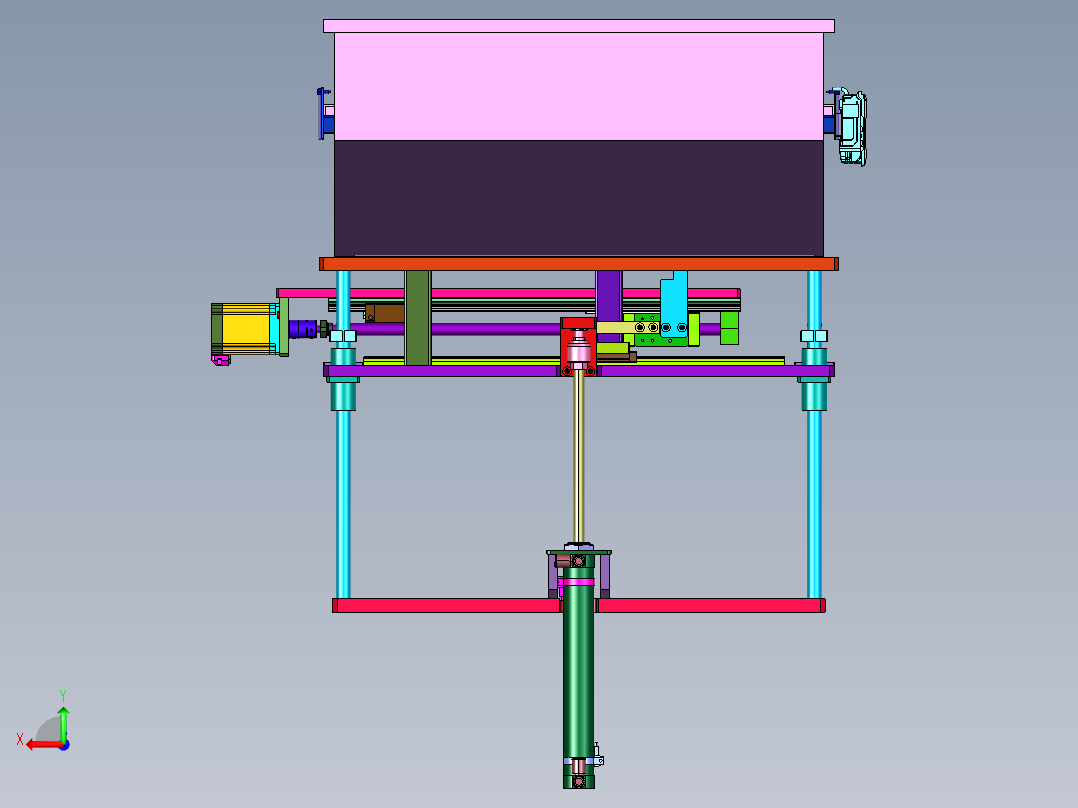Pick the orange support plate under the box
Screen dimensions: 1078x808
click(579, 264)
